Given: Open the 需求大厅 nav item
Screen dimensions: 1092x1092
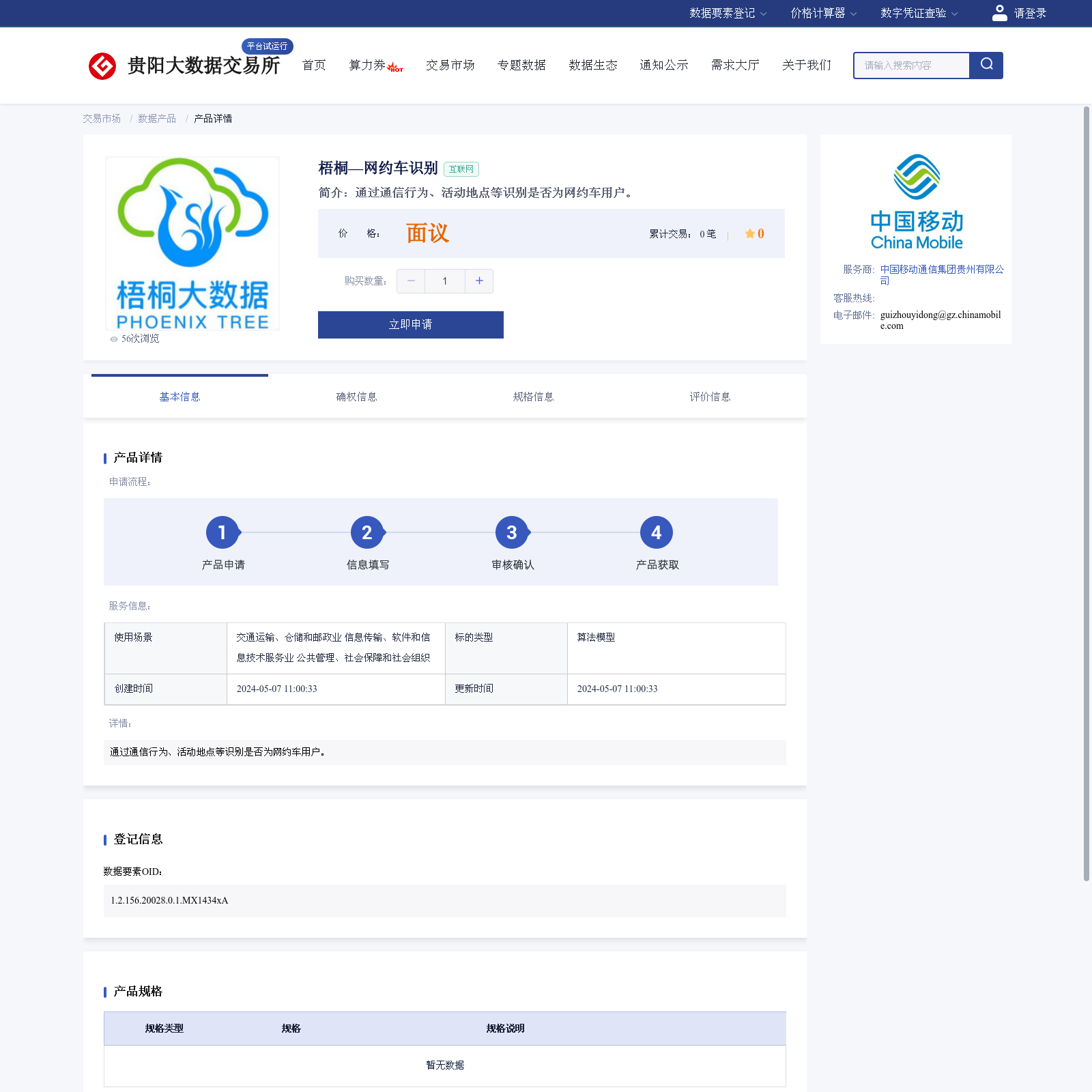Looking at the screenshot, I should pyautogui.click(x=735, y=65).
